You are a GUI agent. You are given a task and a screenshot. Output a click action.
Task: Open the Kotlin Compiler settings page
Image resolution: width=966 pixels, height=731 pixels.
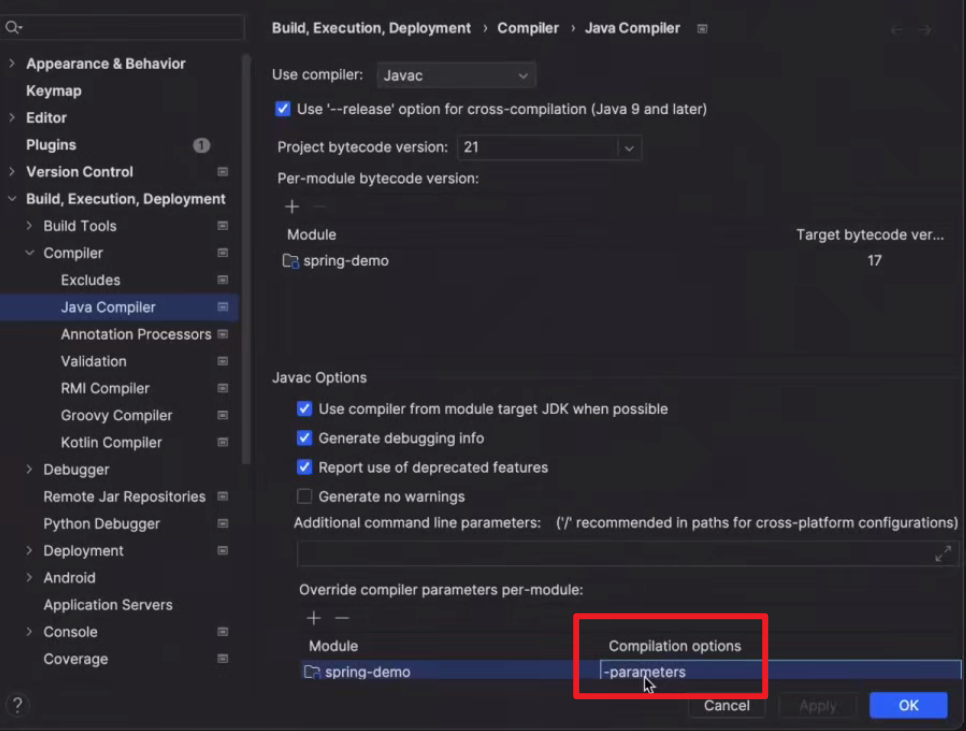(111, 442)
